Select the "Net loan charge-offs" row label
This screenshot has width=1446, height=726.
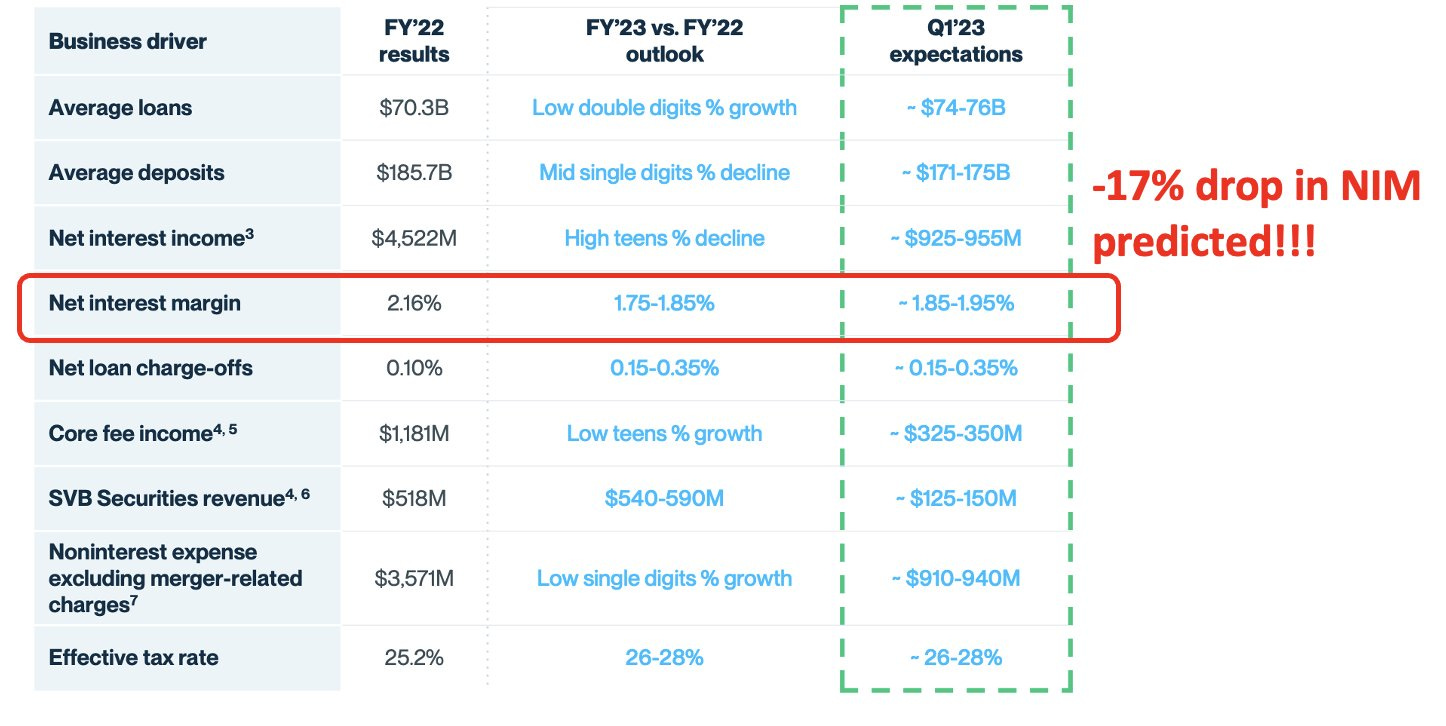coord(150,368)
